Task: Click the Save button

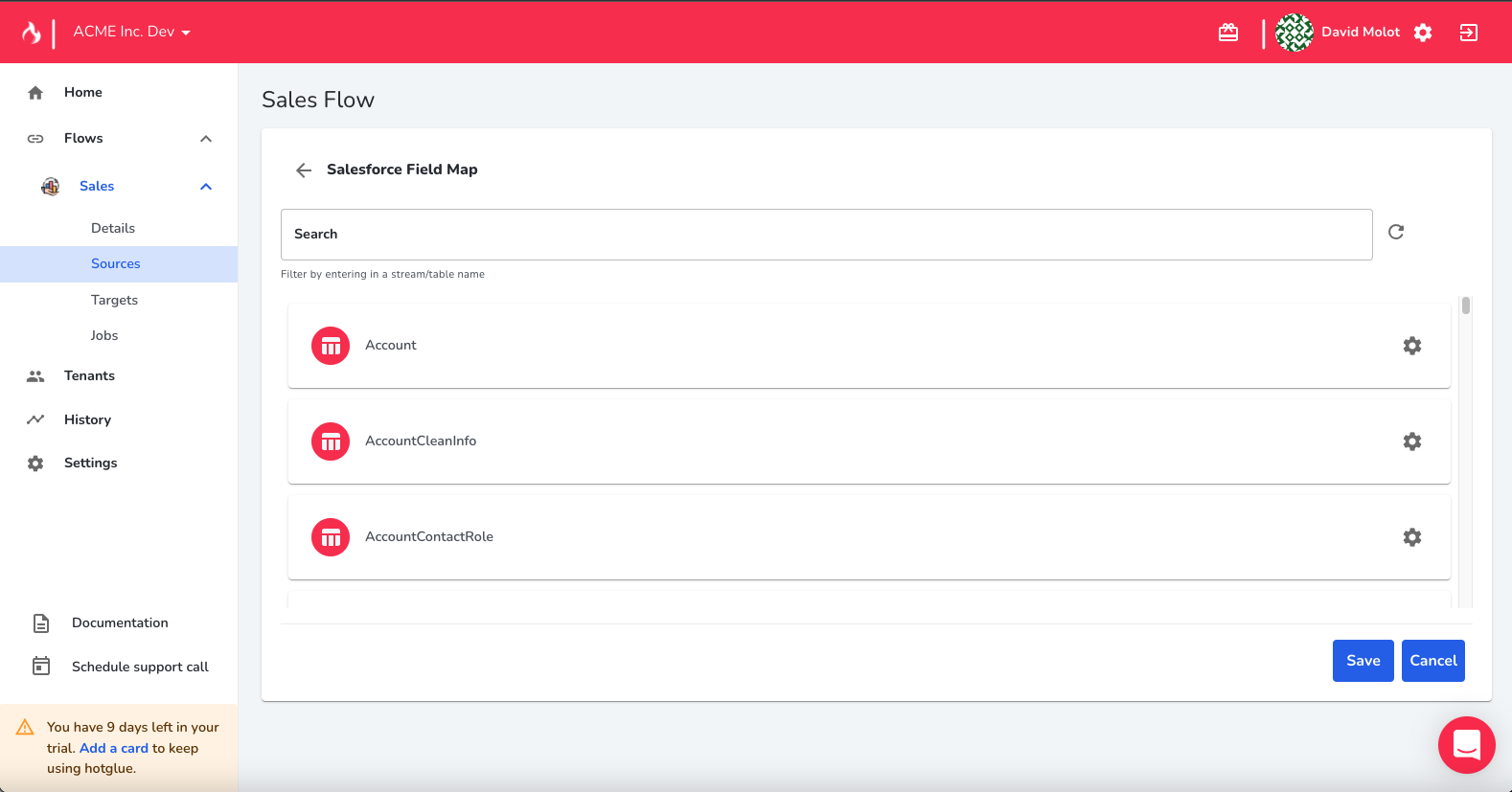Action: click(x=1363, y=661)
